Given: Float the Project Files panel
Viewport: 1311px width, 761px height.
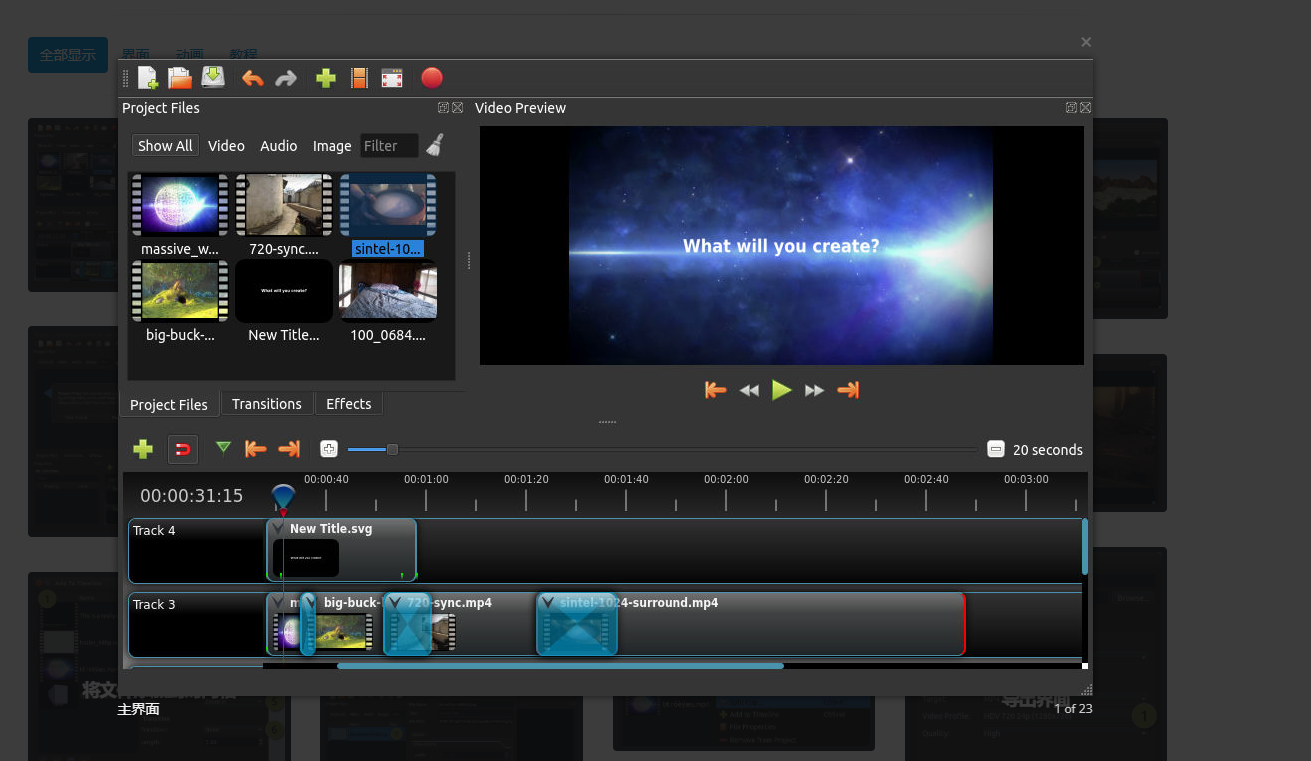Looking at the screenshot, I should click(x=443, y=108).
